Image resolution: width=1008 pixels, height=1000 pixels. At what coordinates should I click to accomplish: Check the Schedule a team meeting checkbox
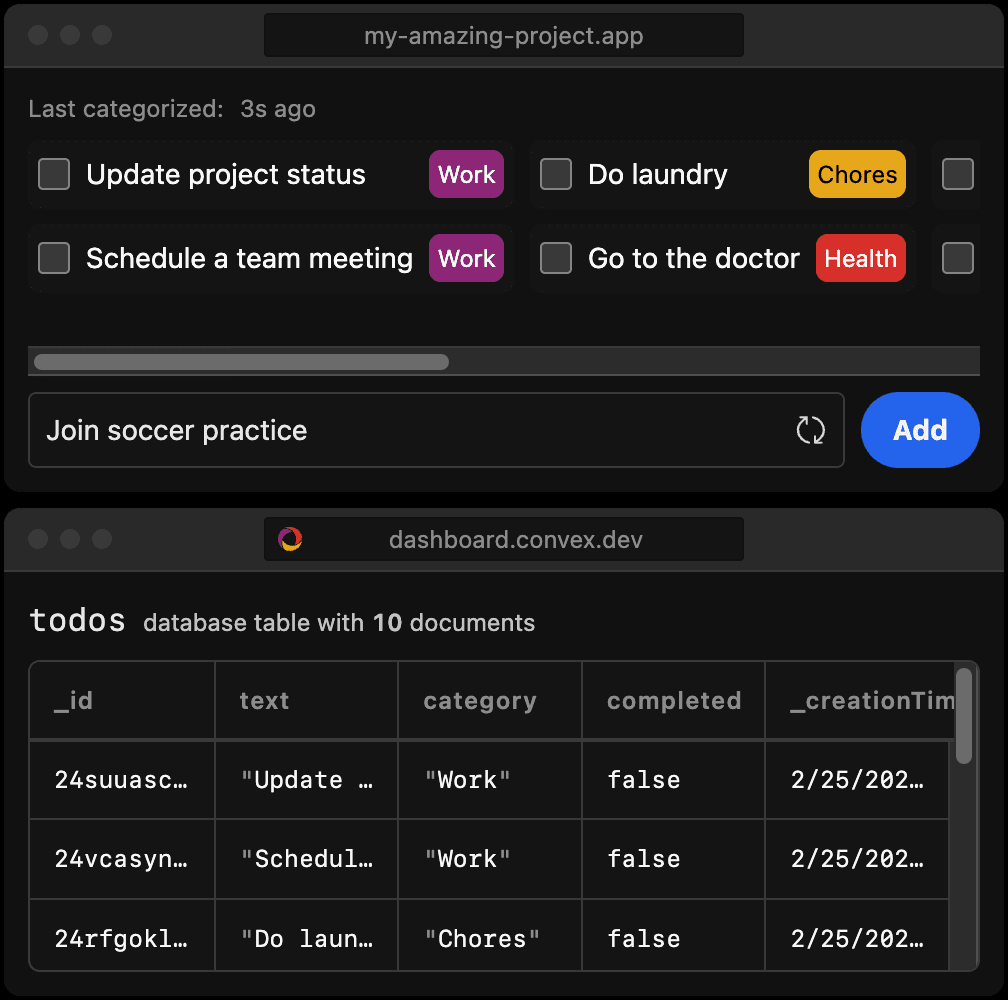[x=53, y=258]
